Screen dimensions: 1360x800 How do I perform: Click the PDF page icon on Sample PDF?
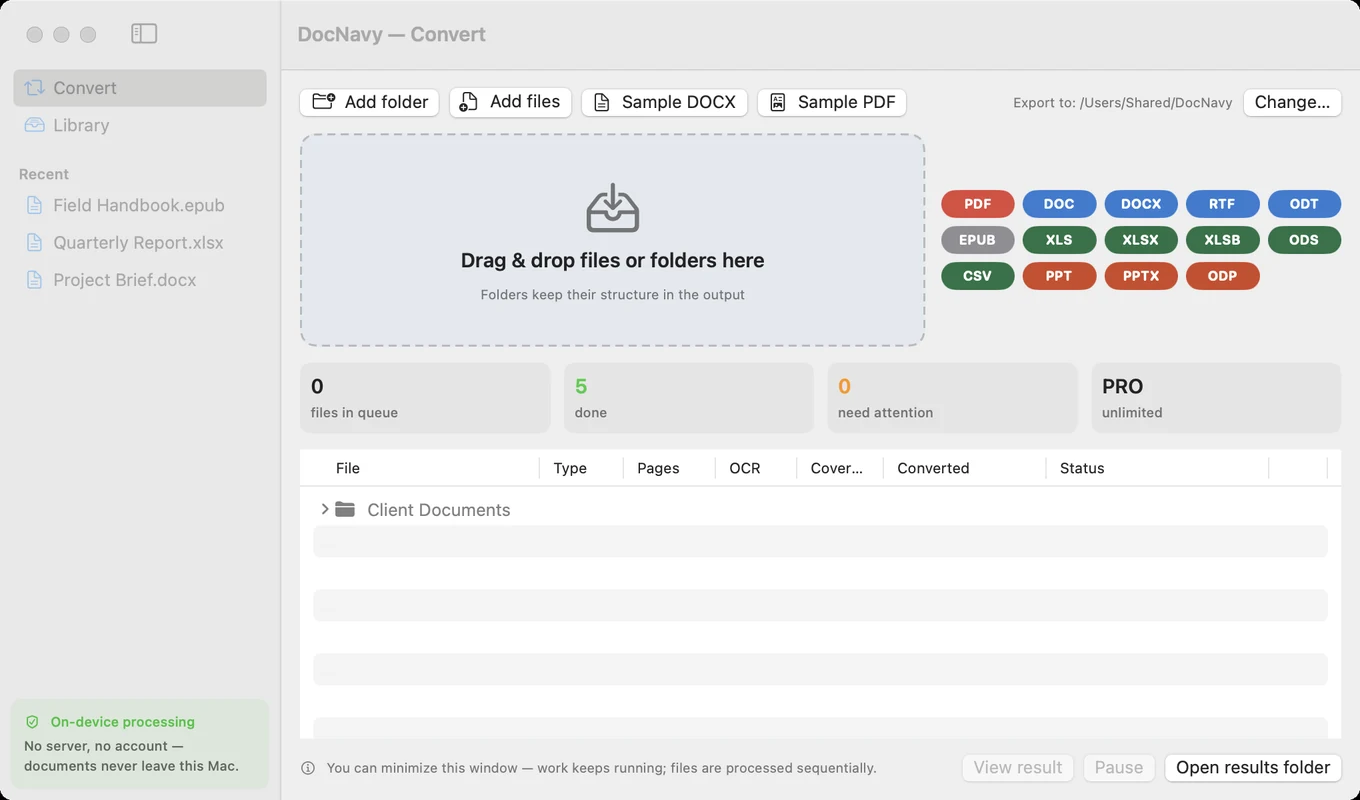(777, 102)
